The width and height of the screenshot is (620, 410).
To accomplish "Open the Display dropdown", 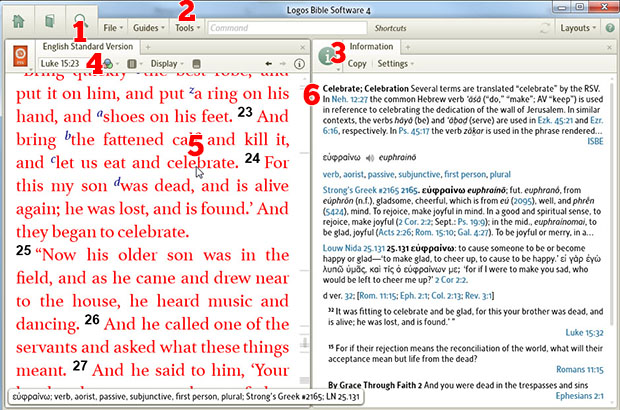I will 167,64.
